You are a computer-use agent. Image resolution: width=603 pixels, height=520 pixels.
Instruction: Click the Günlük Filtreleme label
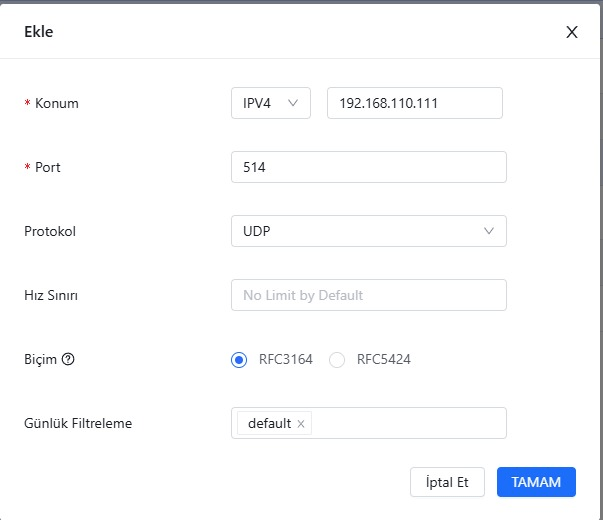point(78,423)
